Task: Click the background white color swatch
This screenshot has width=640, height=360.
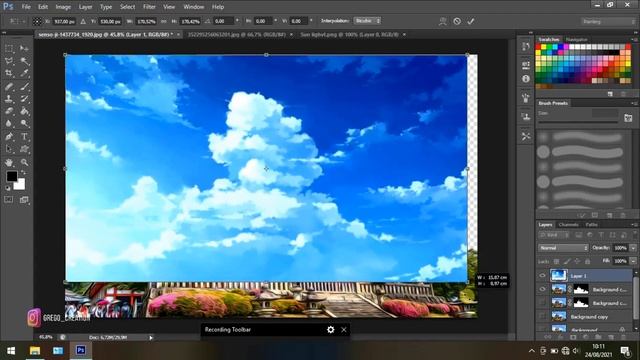Action: (x=20, y=185)
